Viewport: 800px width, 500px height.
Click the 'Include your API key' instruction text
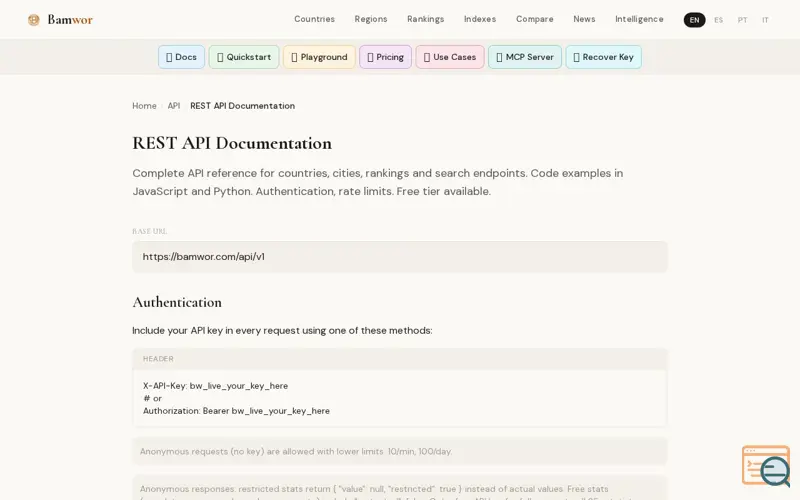click(282, 331)
